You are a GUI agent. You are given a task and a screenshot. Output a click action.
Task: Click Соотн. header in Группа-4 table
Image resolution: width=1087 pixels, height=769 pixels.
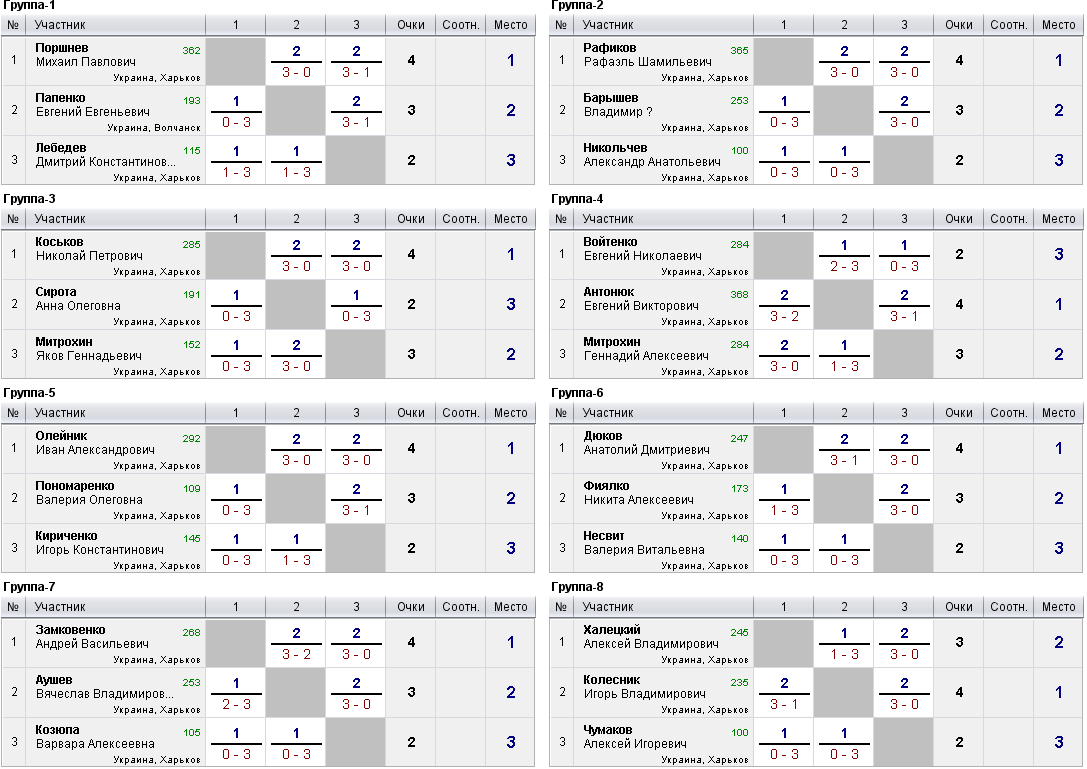tap(1008, 219)
